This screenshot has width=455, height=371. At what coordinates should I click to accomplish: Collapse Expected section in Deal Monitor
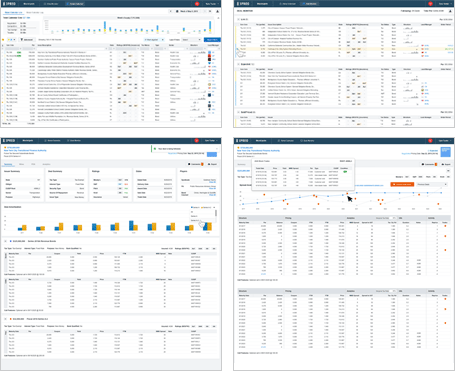click(238, 64)
